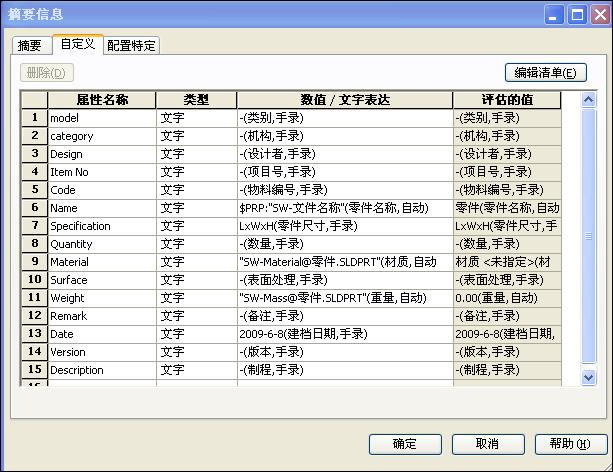Edit value -(制程,手录) in 数值 column
The height and width of the screenshot is (472, 613).
coord(345,370)
